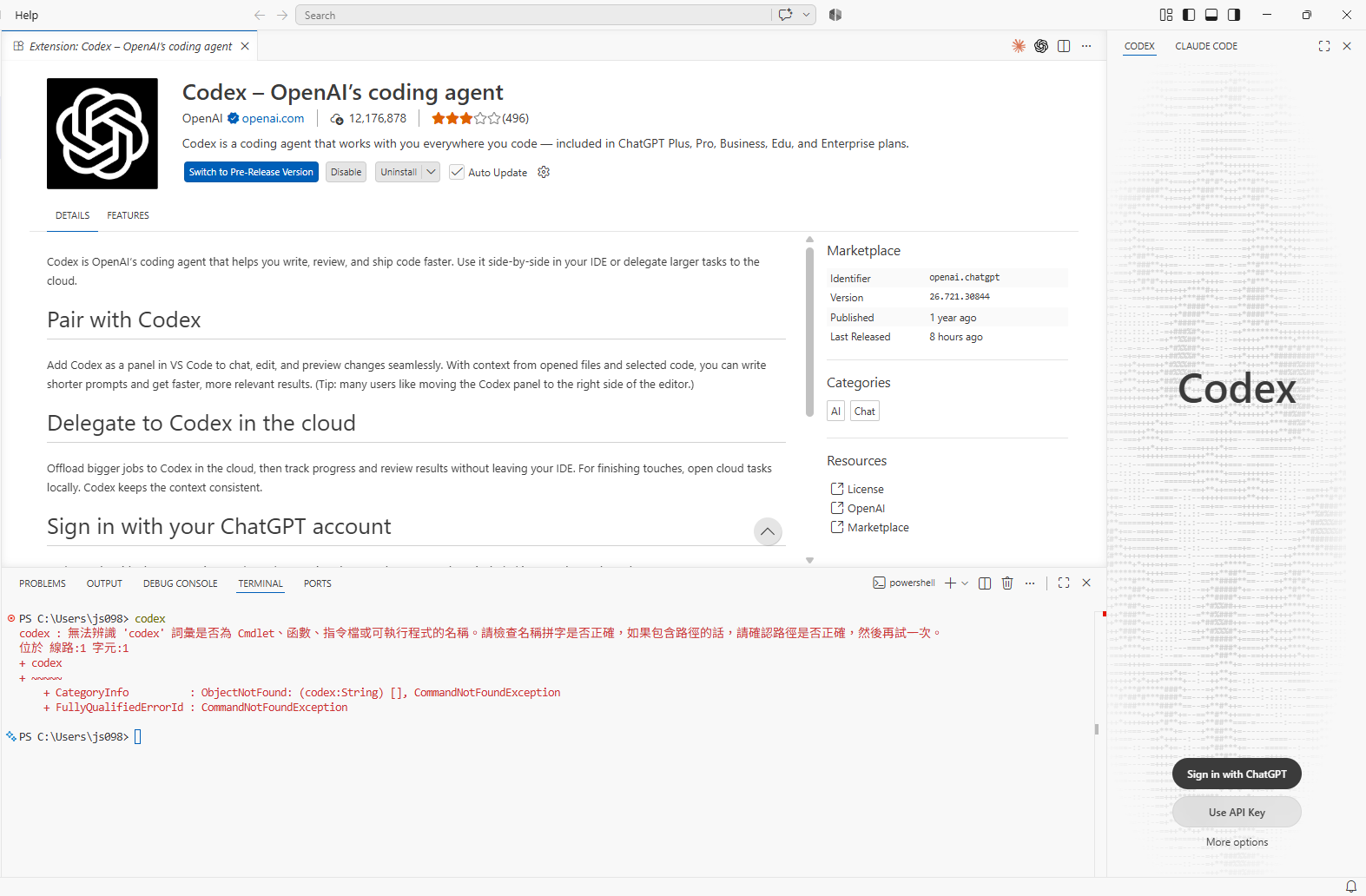Open the extension Manage gear icon
This screenshot has width=1366, height=896.
point(544,172)
